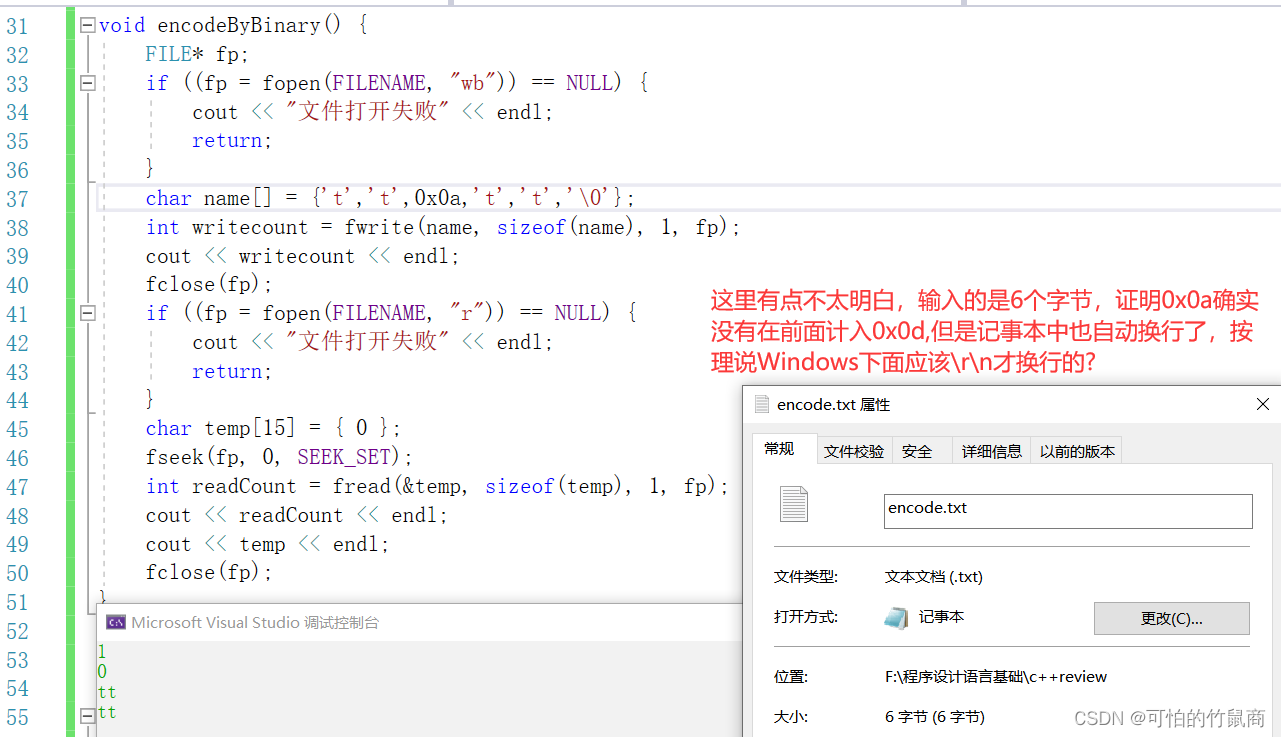Screen dimensions: 1281x737
Task: Click the 'char temp[15] = { 0 };' line
Action: [x=273, y=428]
